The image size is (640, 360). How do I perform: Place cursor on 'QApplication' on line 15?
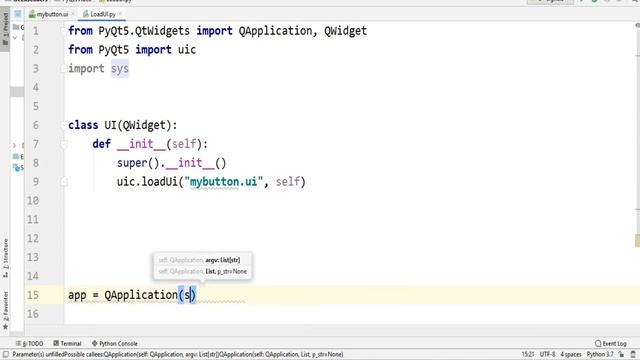pos(141,295)
